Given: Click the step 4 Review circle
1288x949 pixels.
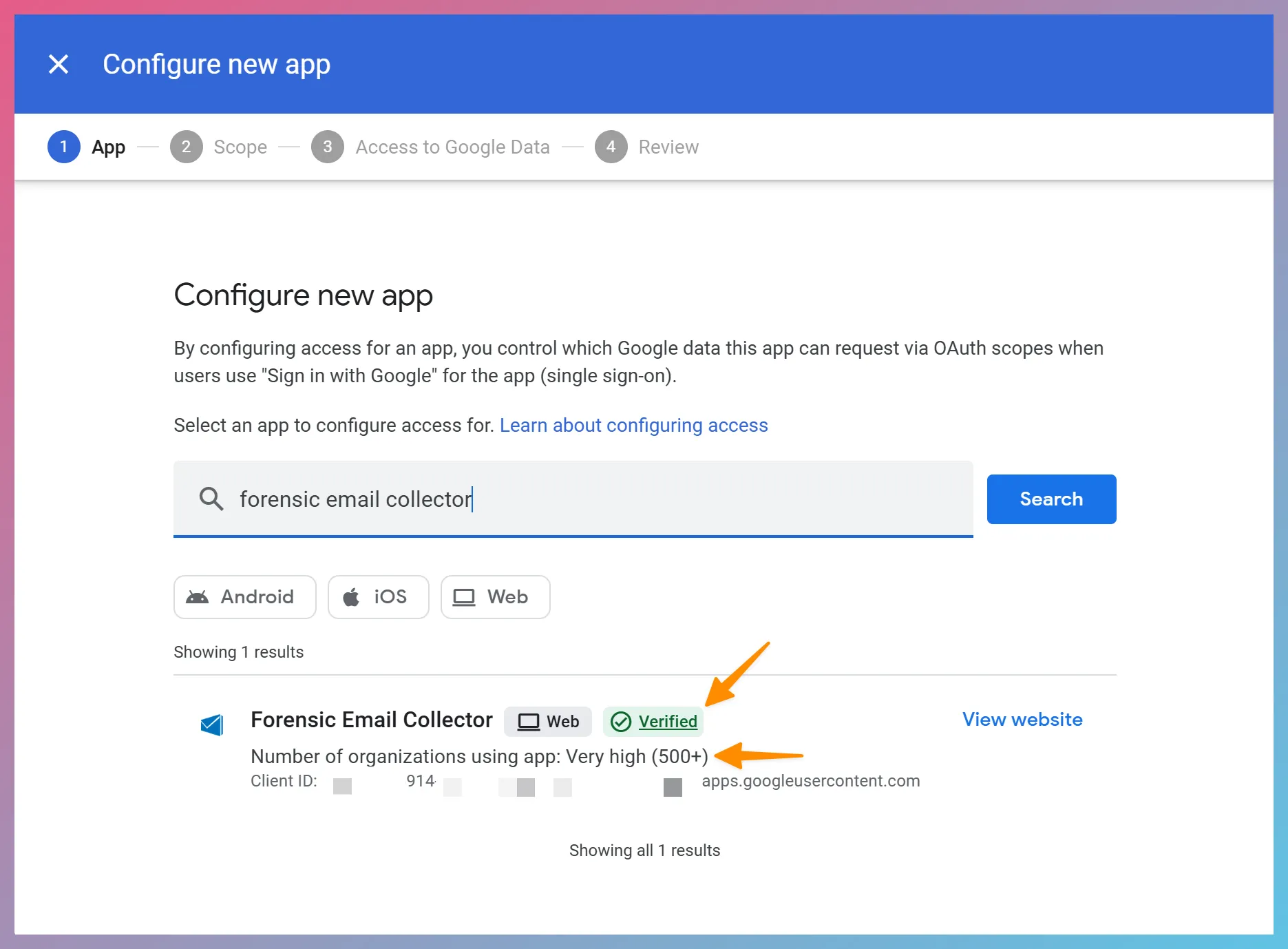Looking at the screenshot, I should [x=611, y=147].
